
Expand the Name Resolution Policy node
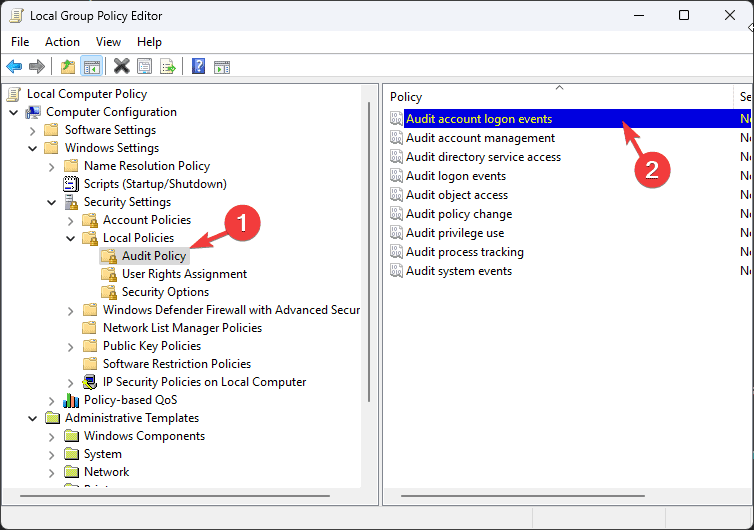pyautogui.click(x=51, y=167)
